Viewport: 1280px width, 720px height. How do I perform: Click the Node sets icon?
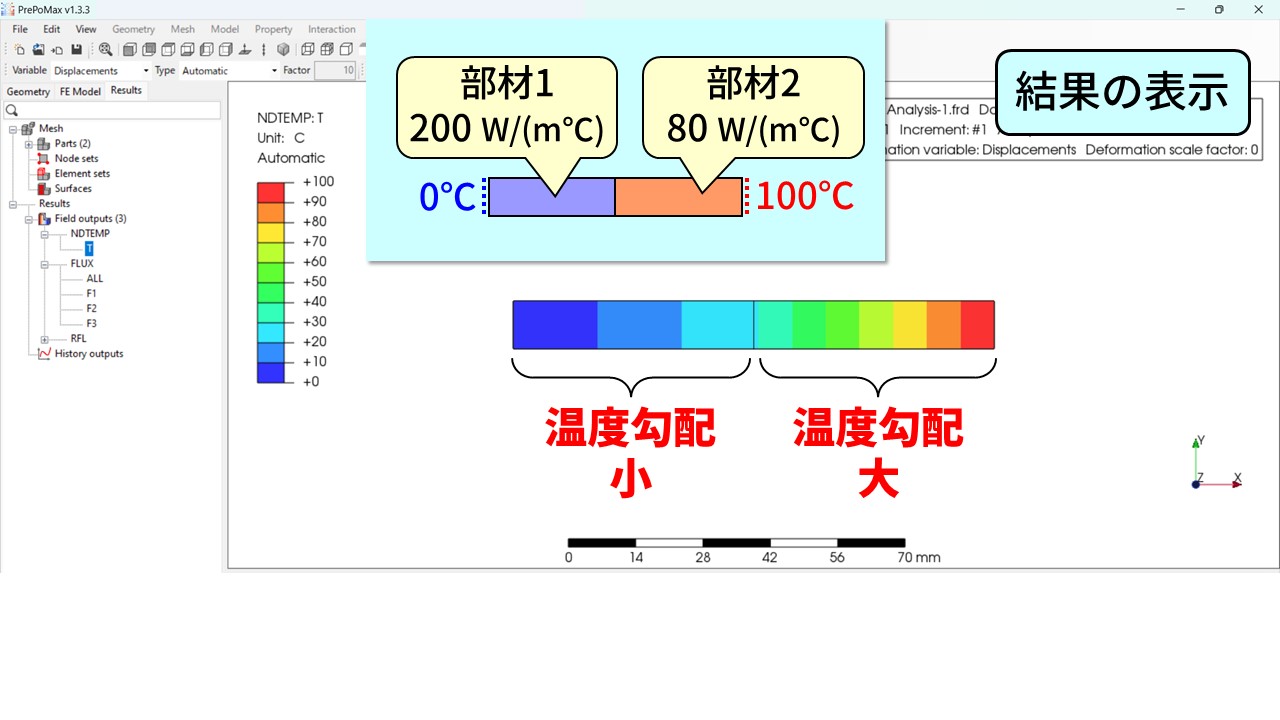[x=43, y=158]
